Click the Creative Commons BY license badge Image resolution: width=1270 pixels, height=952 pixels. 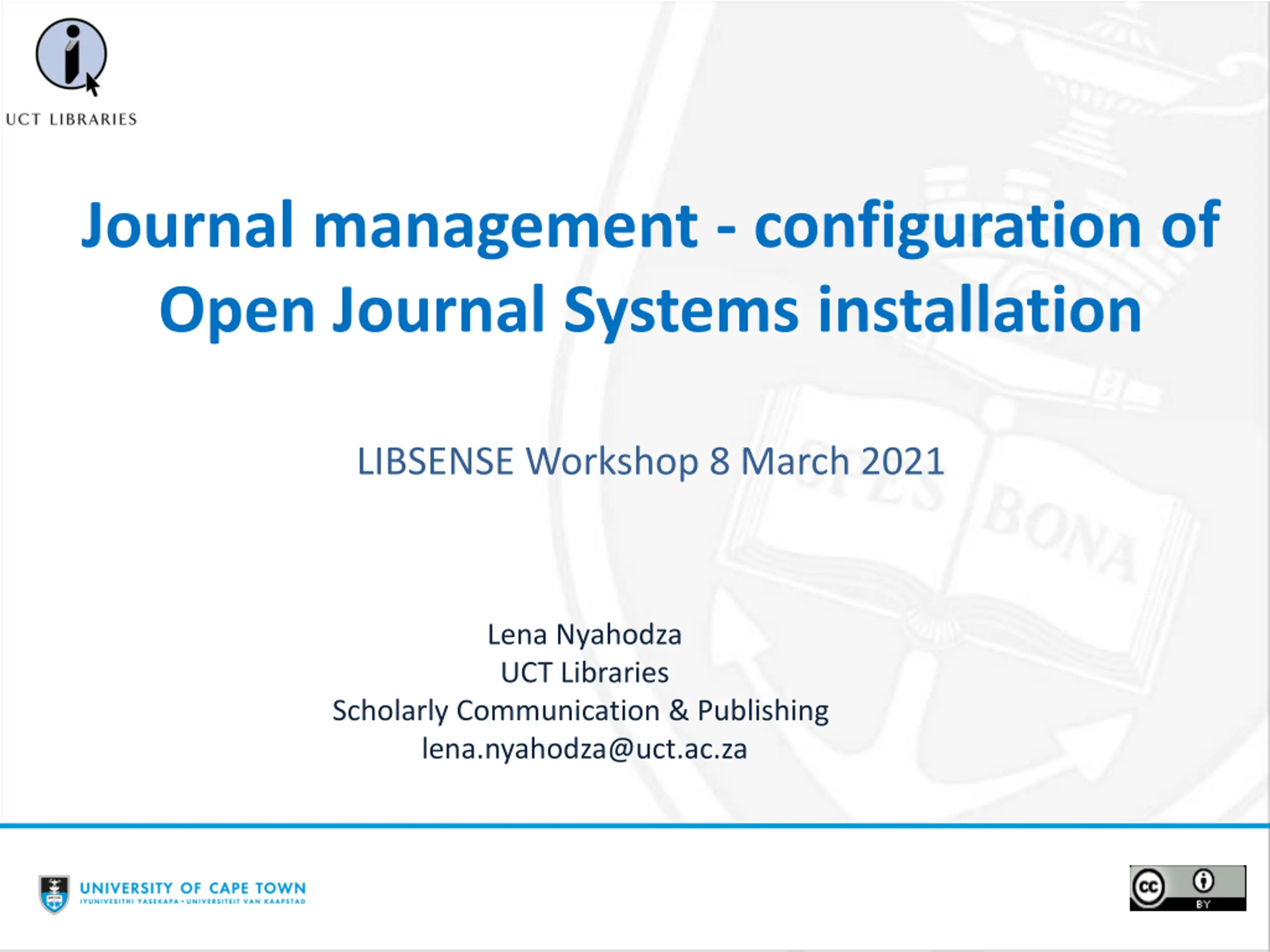point(1188,888)
